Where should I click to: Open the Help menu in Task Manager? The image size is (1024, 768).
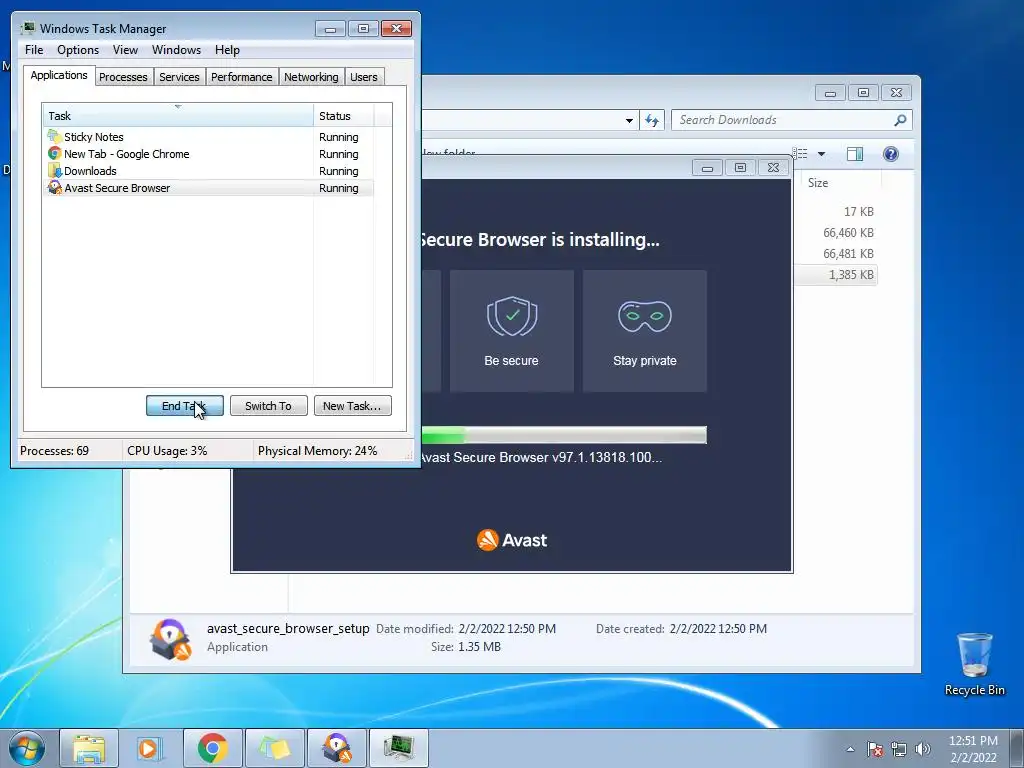click(227, 50)
